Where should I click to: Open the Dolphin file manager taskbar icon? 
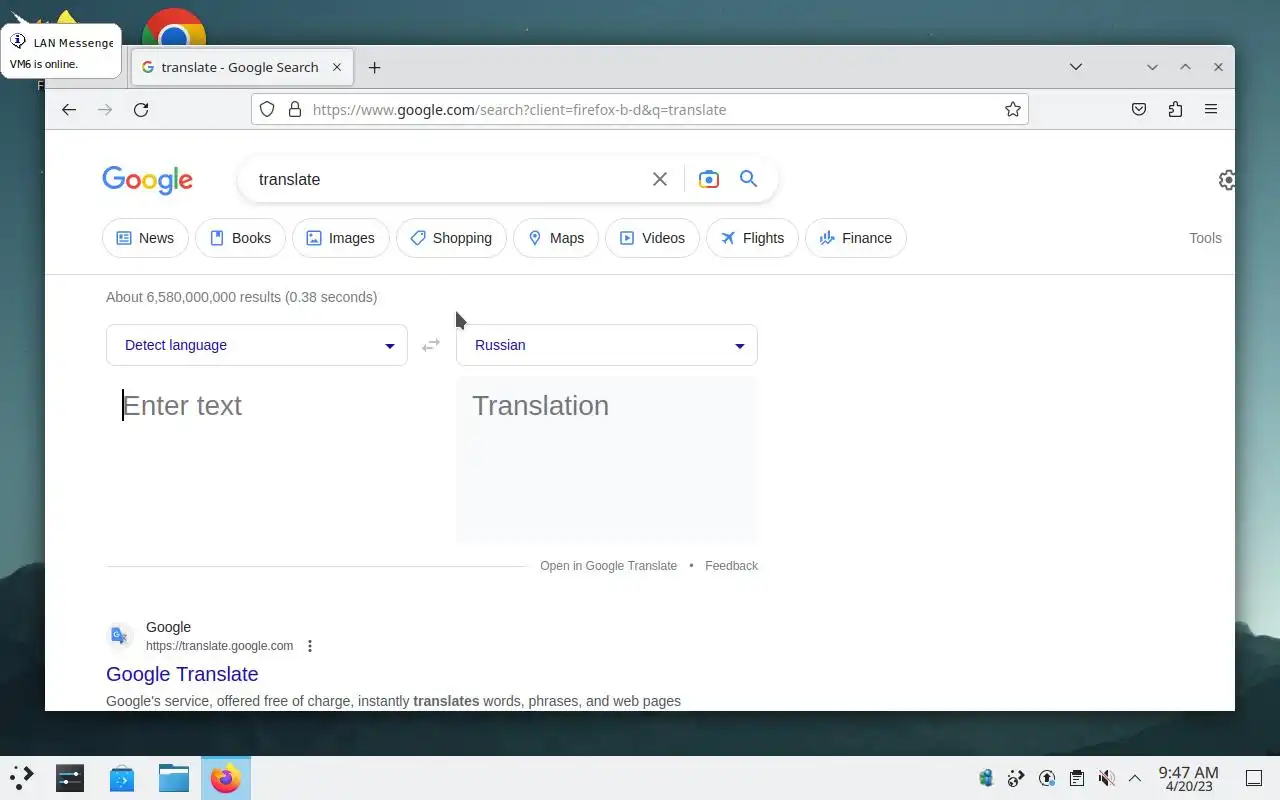174,778
